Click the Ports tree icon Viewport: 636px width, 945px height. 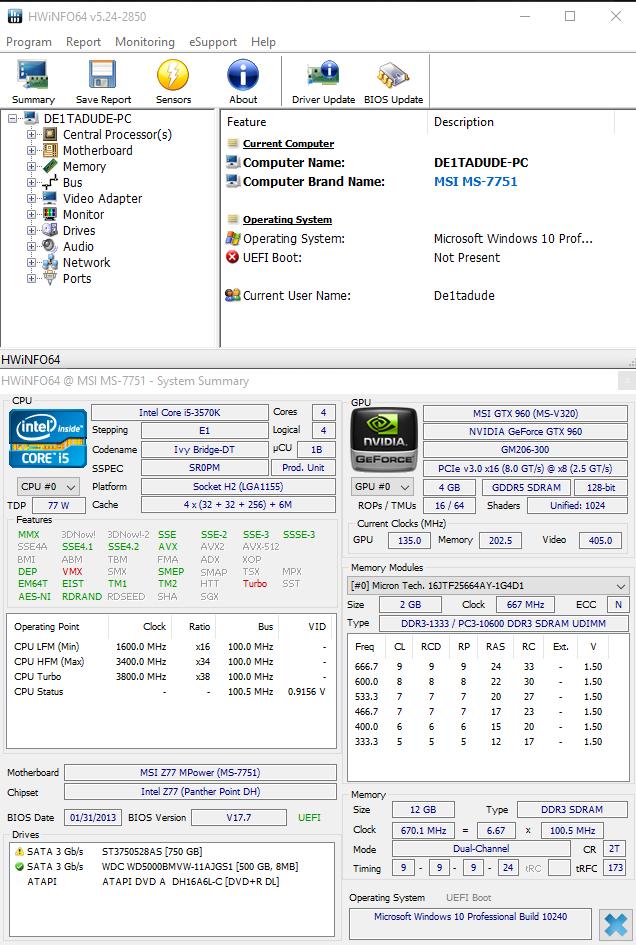click(x=51, y=278)
